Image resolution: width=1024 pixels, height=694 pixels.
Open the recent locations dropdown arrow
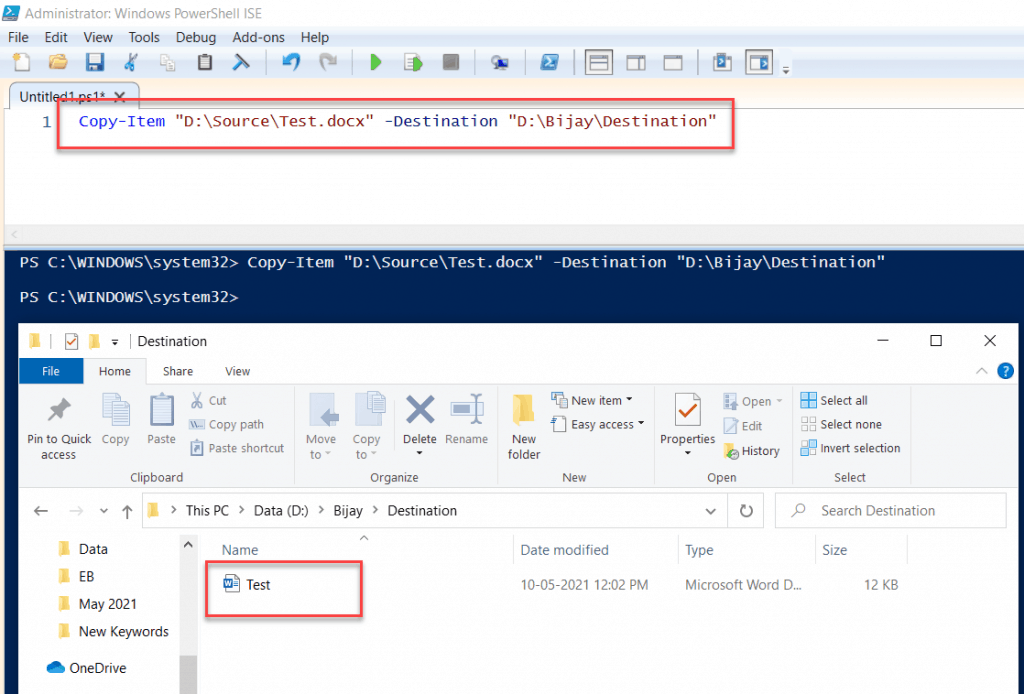103,511
